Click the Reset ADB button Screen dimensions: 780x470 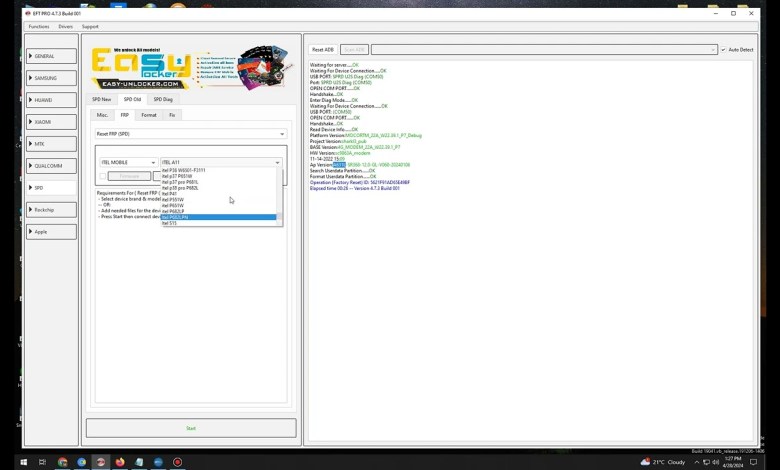[323, 49]
